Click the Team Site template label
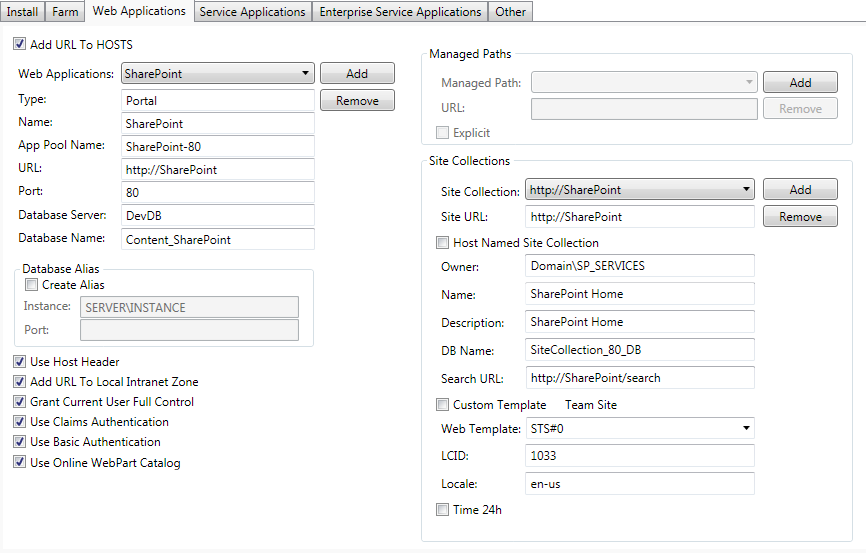This screenshot has width=866, height=553. pyautogui.click(x=590, y=405)
